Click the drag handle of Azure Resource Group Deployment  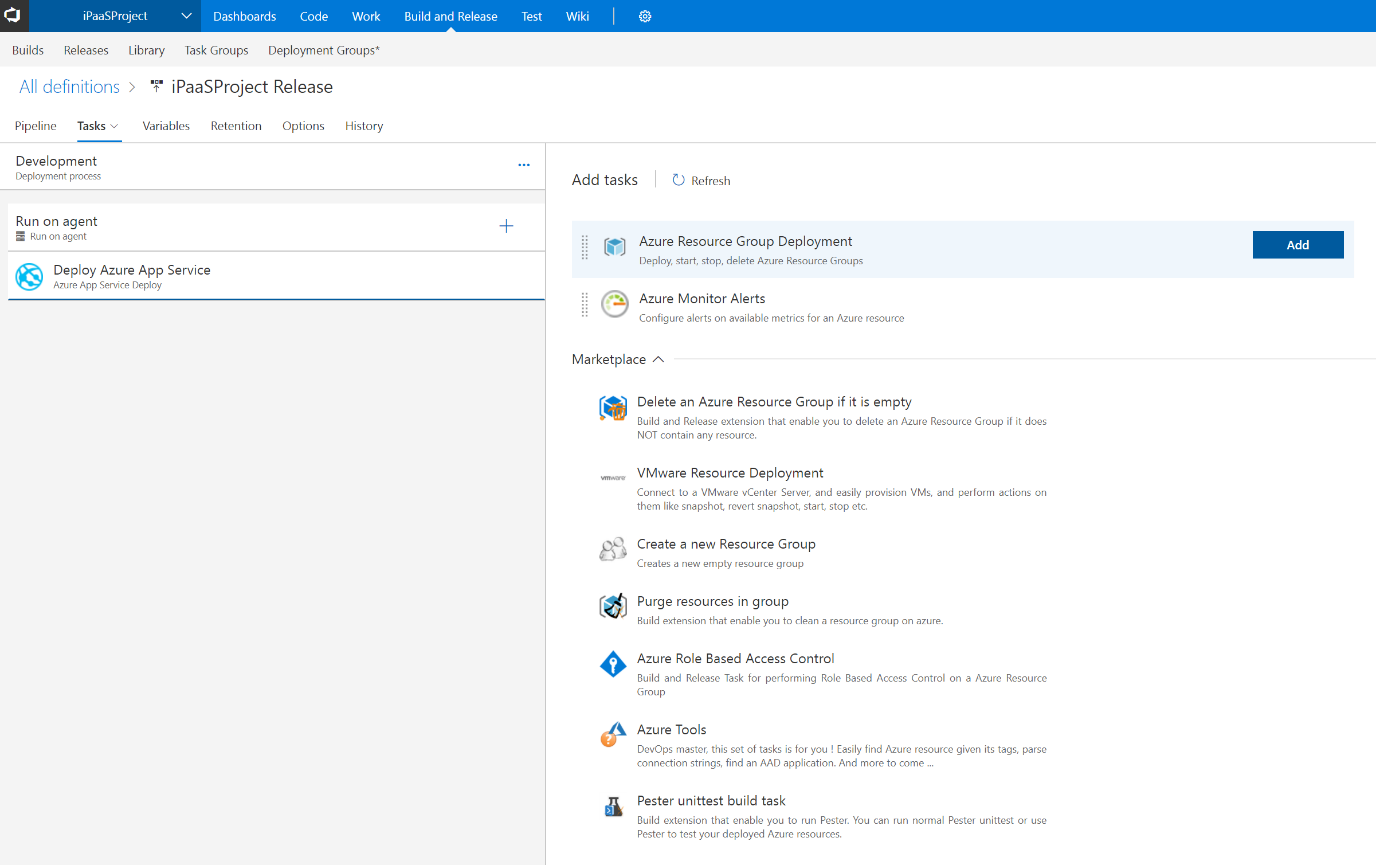coord(585,247)
